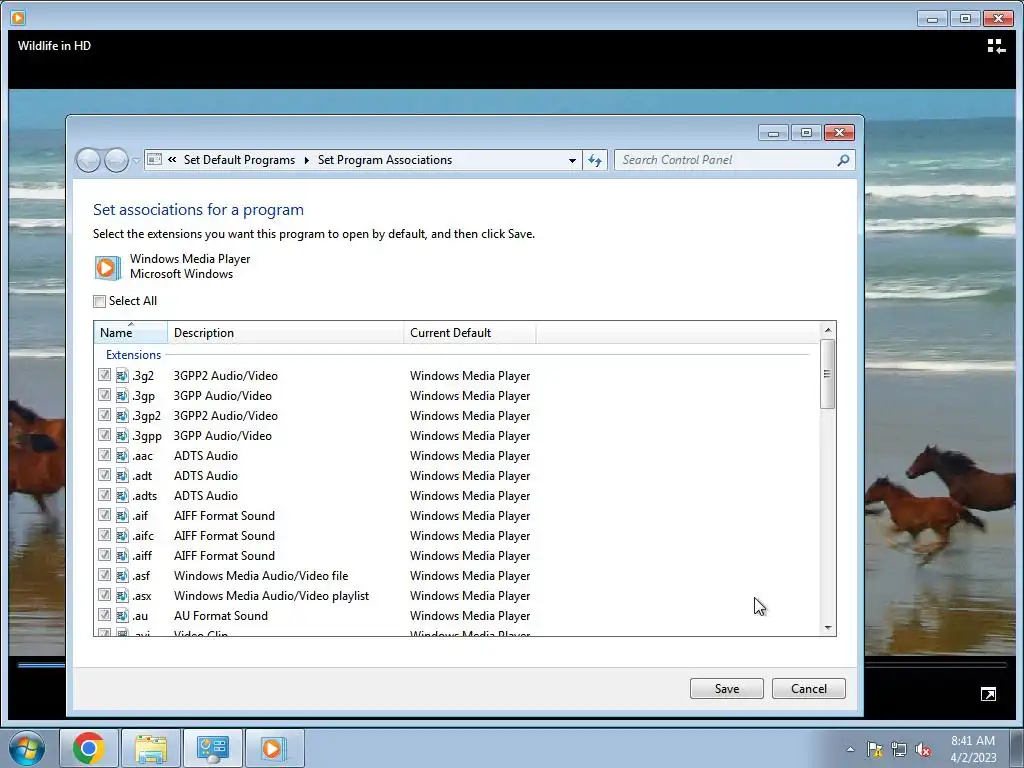Select Windows Media Audio/Video playlist text

271,596
